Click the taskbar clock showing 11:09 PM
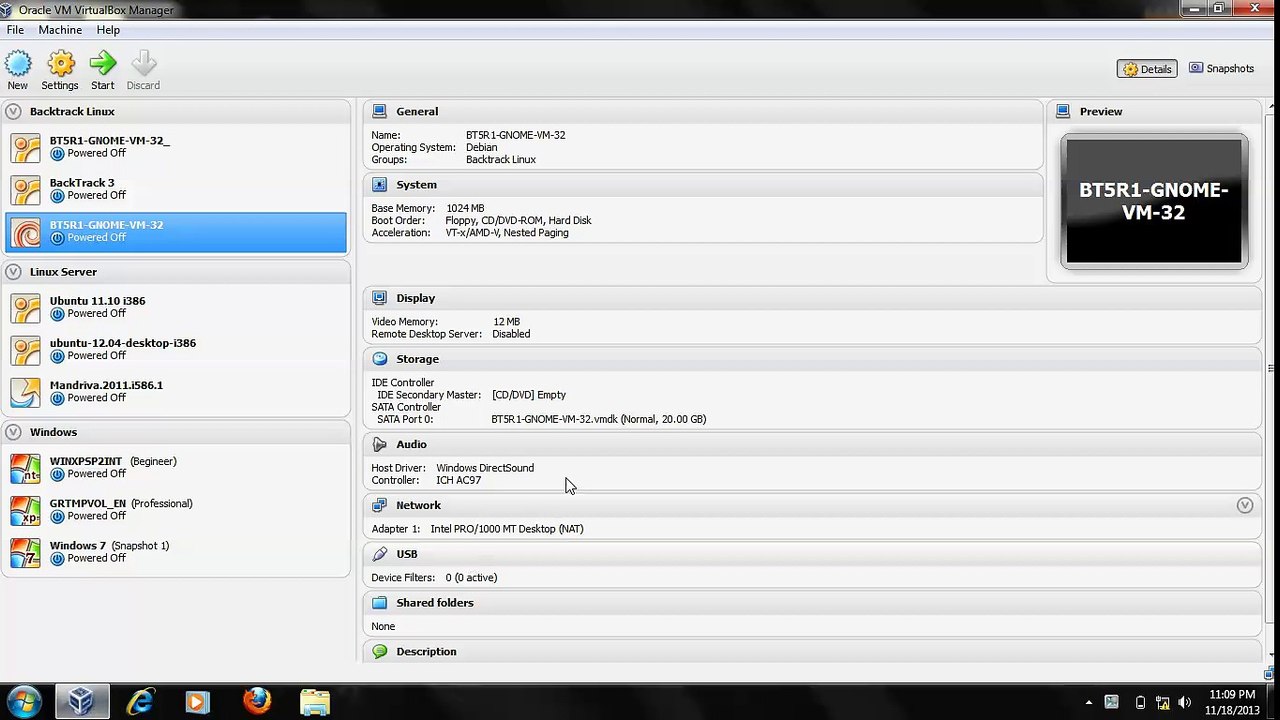The image size is (1280, 720). click(1232, 702)
